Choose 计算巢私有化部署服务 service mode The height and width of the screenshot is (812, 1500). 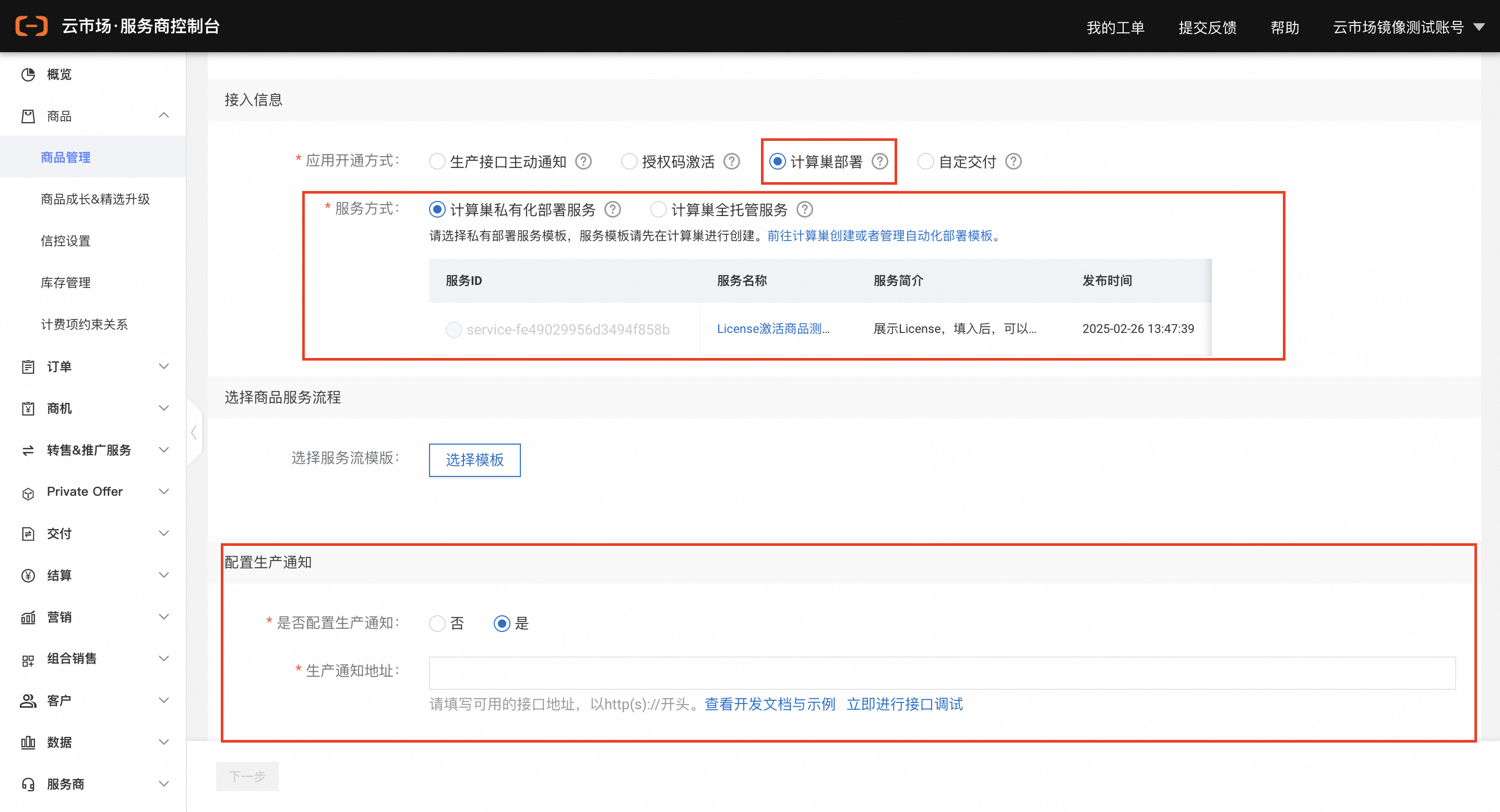tap(437, 209)
